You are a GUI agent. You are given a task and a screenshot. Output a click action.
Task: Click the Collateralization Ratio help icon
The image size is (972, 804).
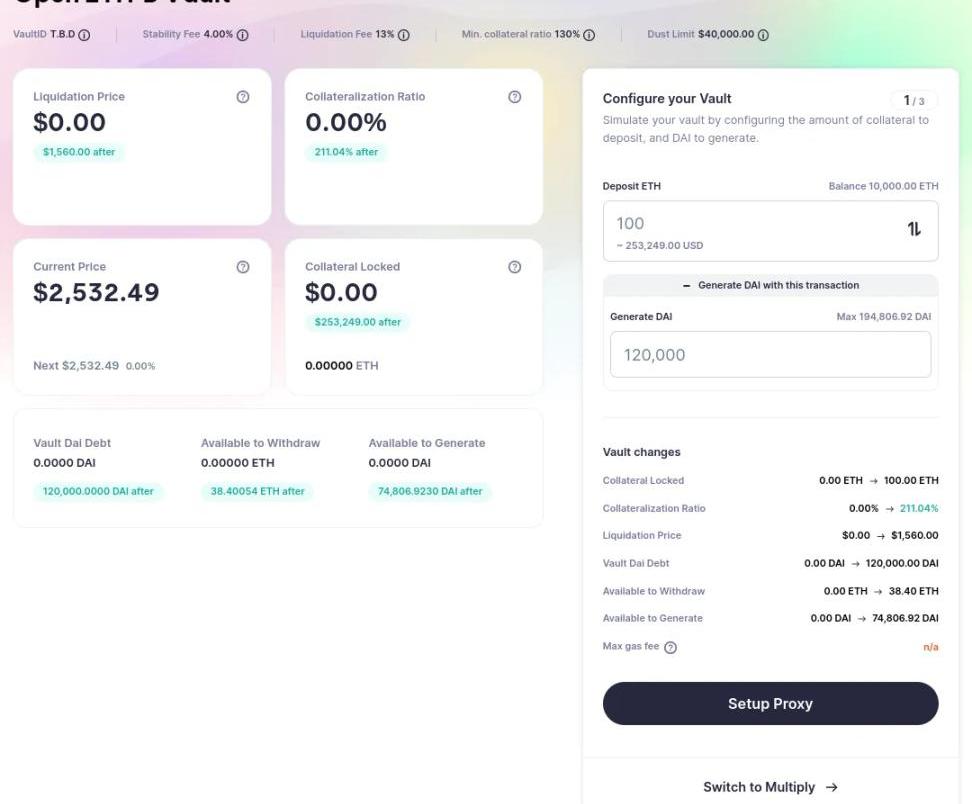coord(515,97)
